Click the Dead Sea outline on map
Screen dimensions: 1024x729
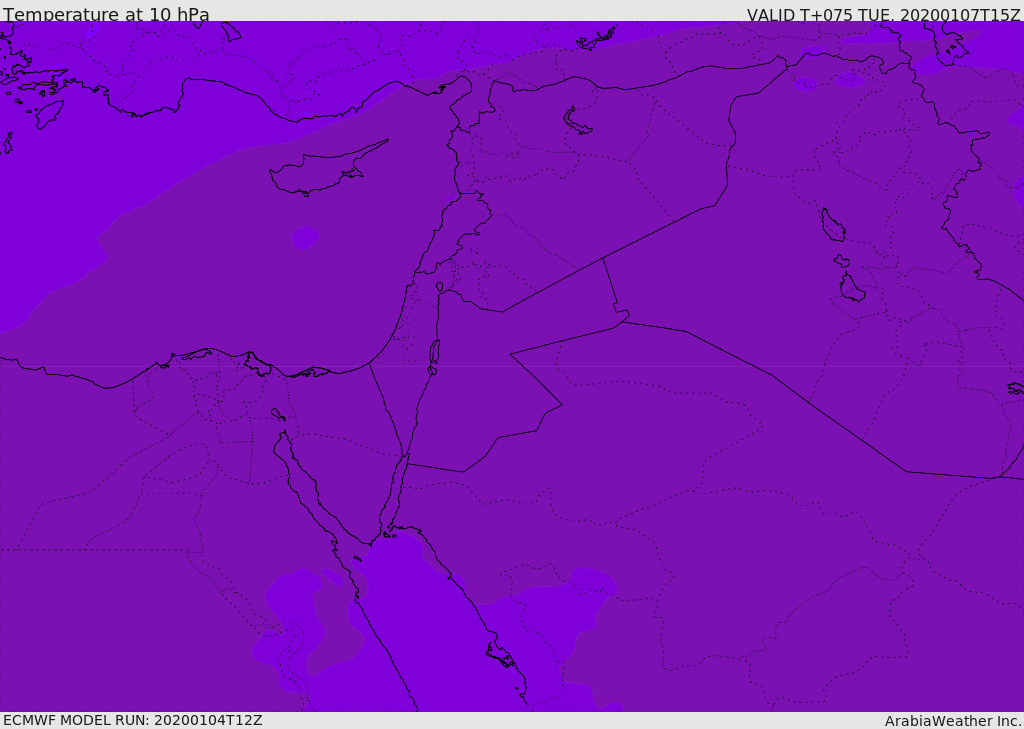point(434,357)
